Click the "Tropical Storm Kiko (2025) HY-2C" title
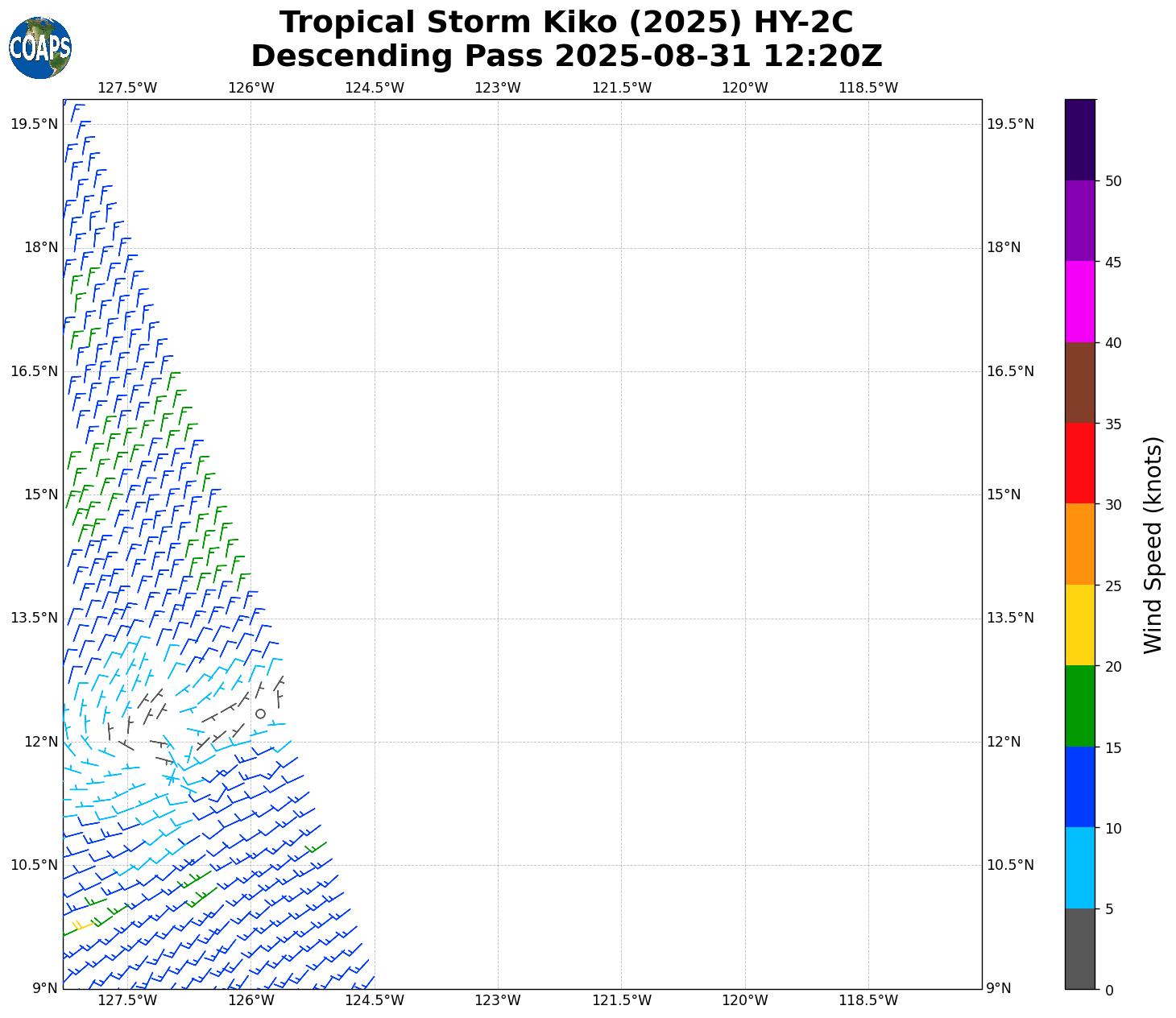This screenshot has width=1176, height=1018. (x=566, y=23)
